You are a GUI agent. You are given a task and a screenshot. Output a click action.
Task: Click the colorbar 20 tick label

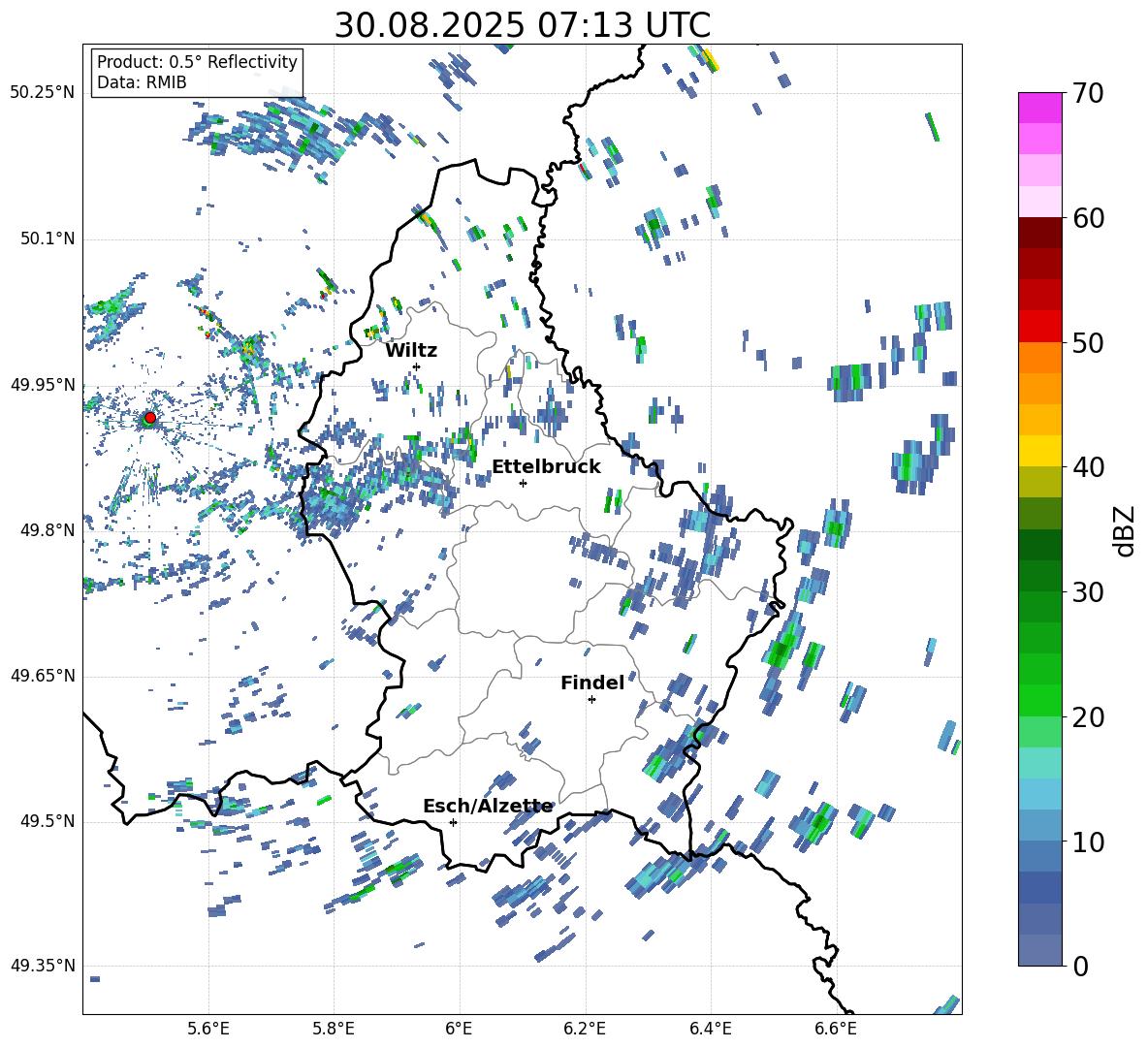pos(1088,717)
